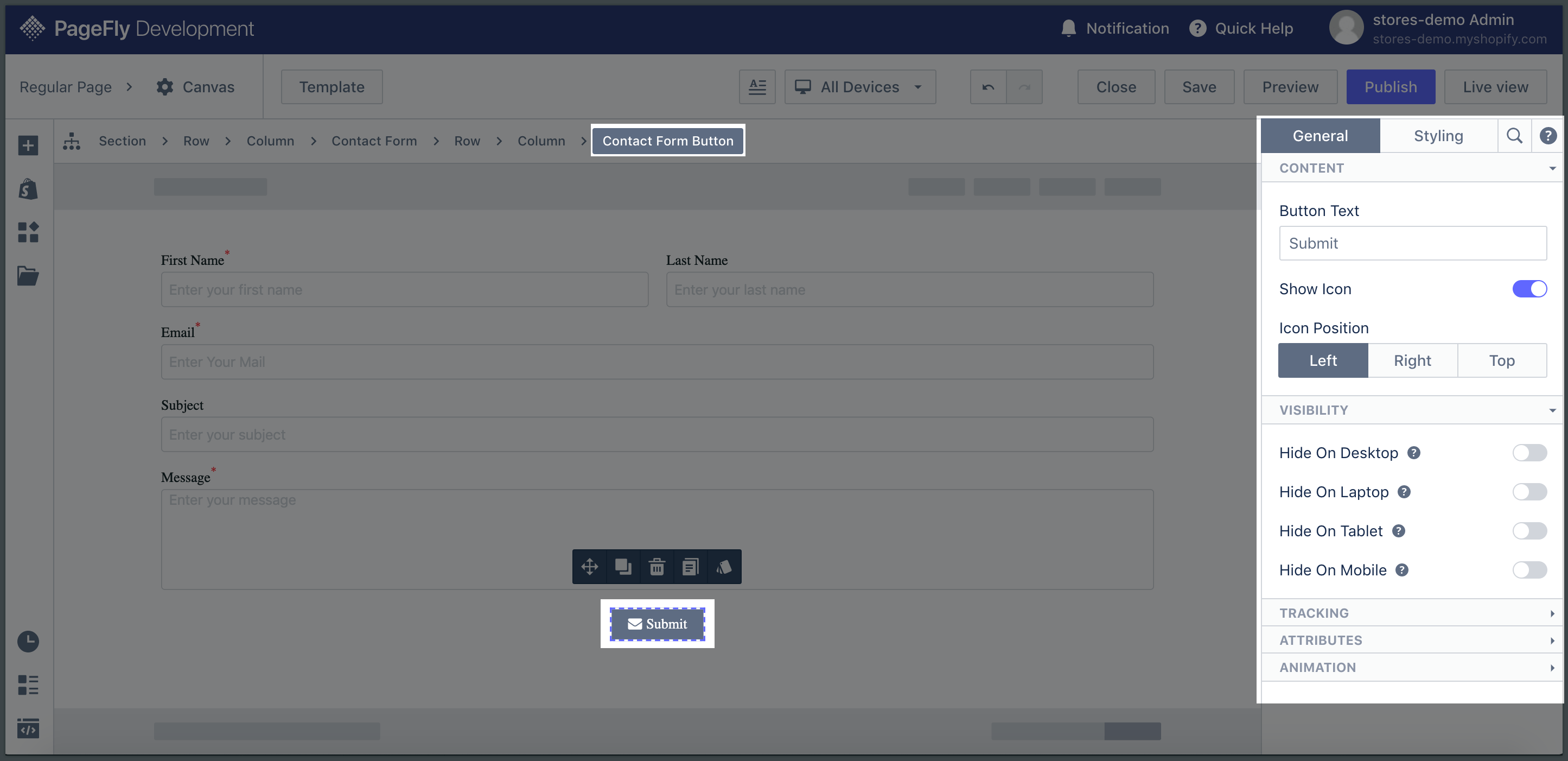Undo the last action

(x=988, y=87)
